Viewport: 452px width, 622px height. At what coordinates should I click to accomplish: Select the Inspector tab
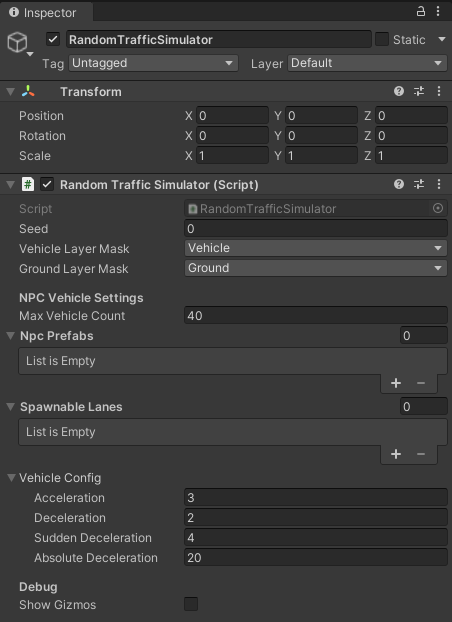46,13
